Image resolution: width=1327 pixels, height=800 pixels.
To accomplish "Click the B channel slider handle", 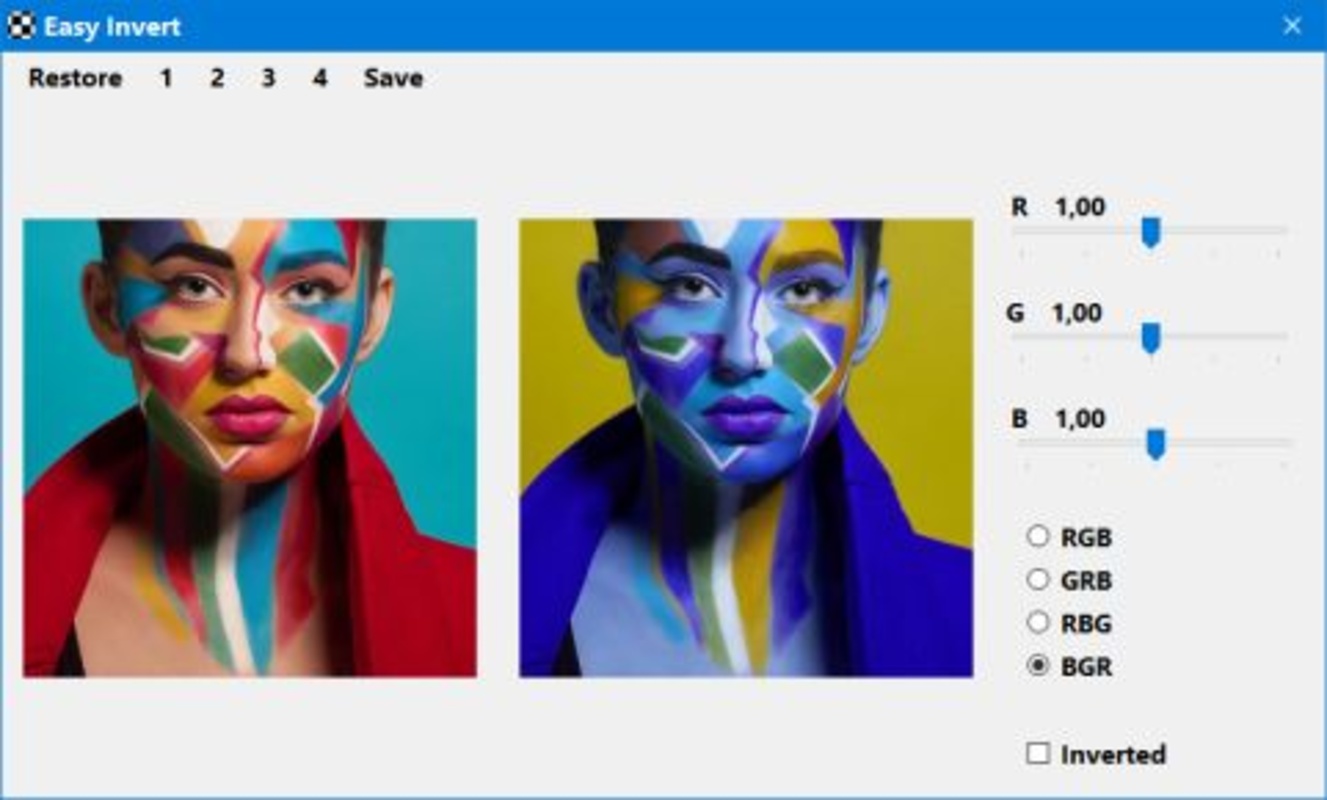I will pyautogui.click(x=1156, y=444).
